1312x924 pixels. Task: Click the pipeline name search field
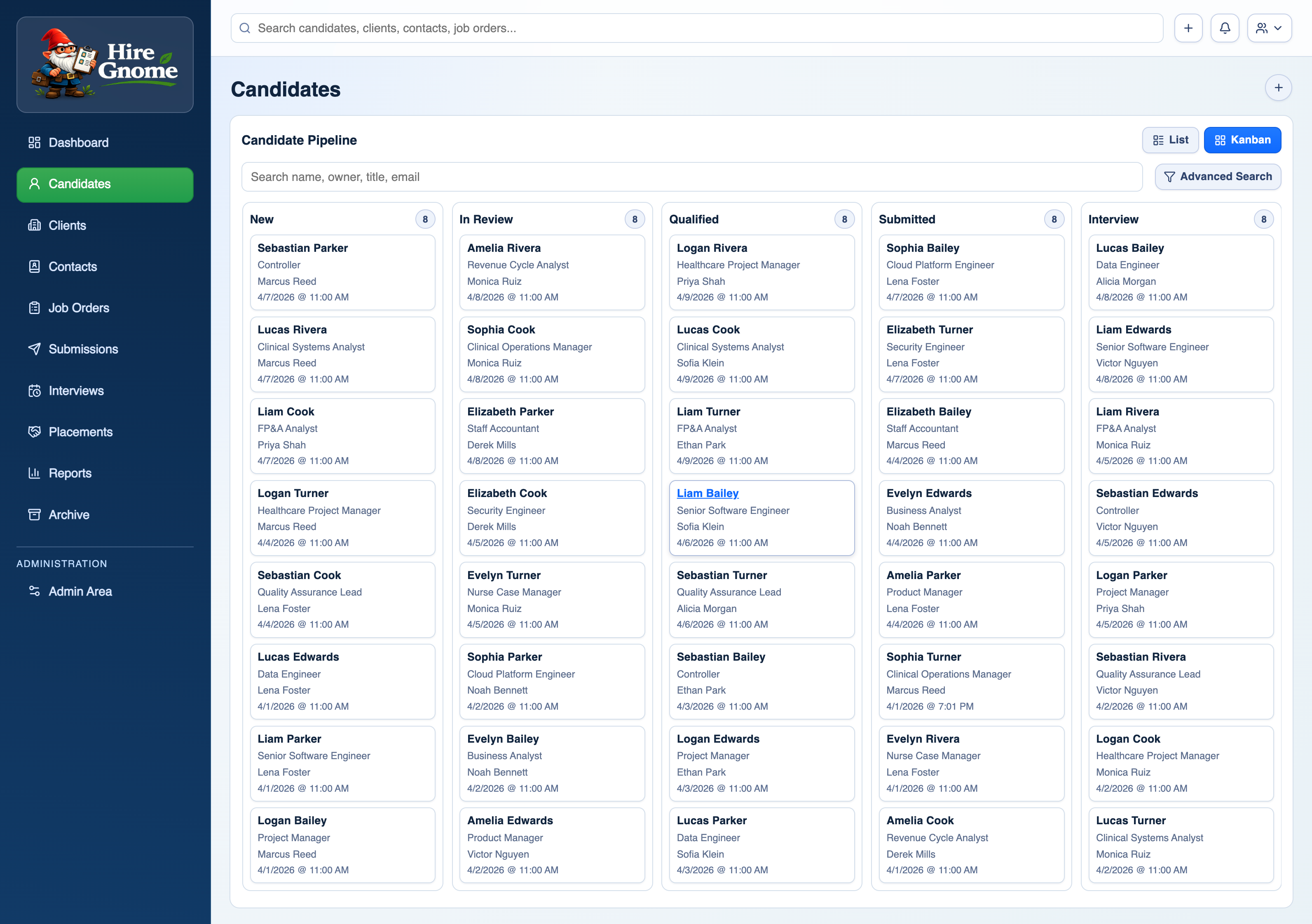click(x=691, y=177)
